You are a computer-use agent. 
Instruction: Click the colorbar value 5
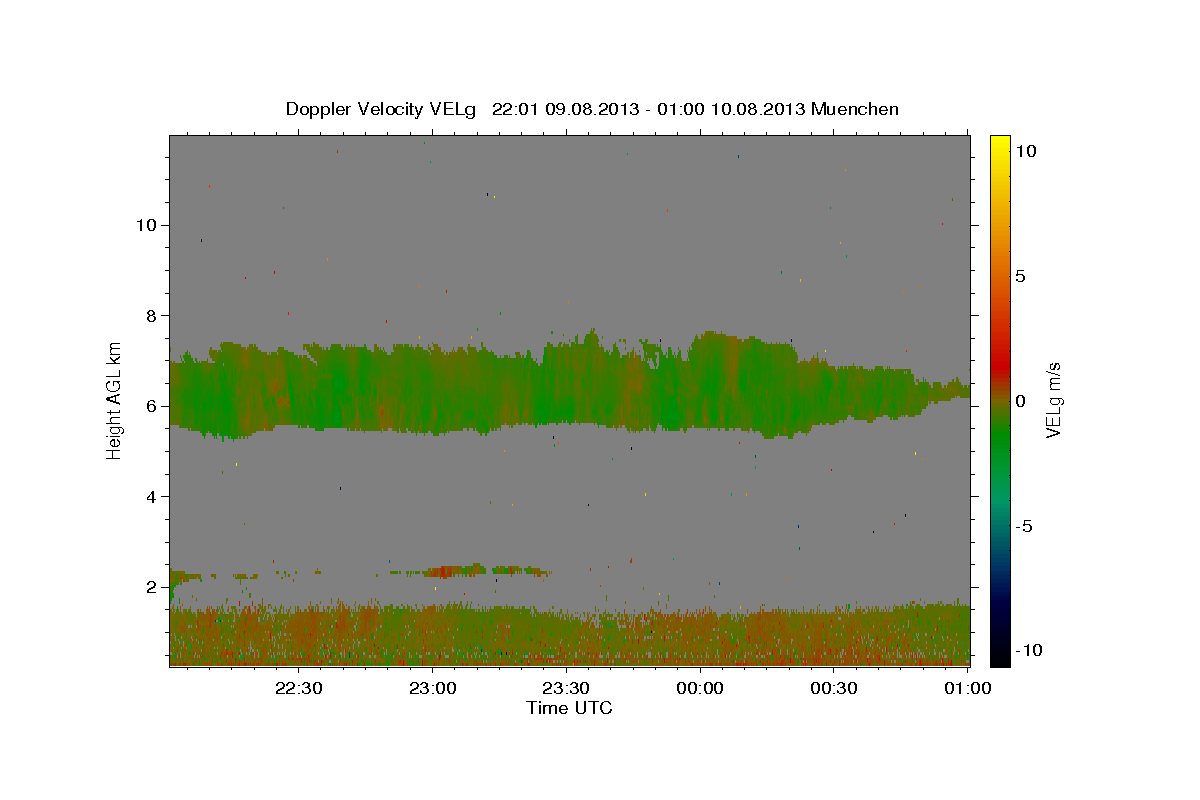click(1020, 276)
